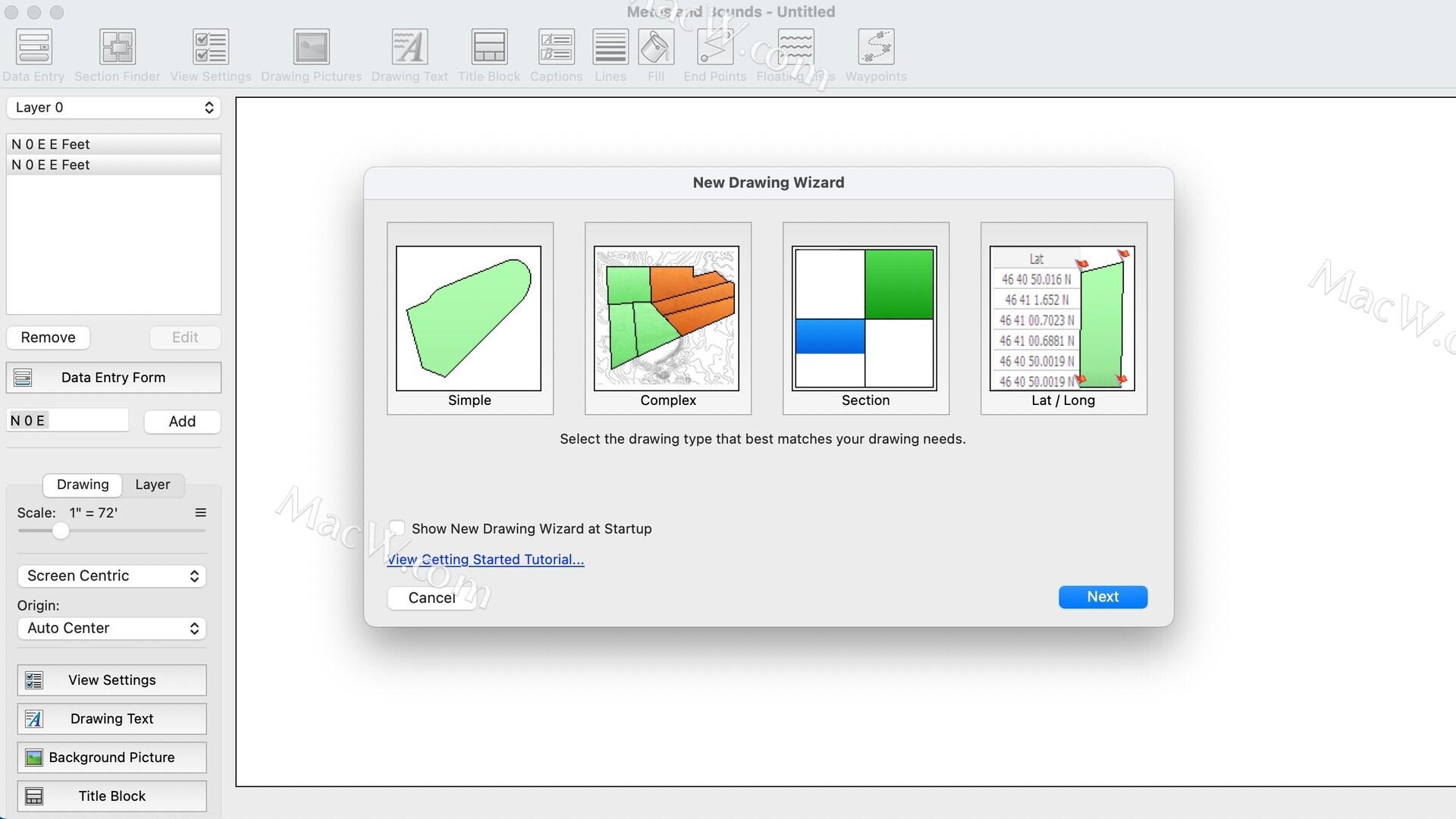Open the scale options menu icon
Screen dimensions: 1456x819
pos(201,513)
